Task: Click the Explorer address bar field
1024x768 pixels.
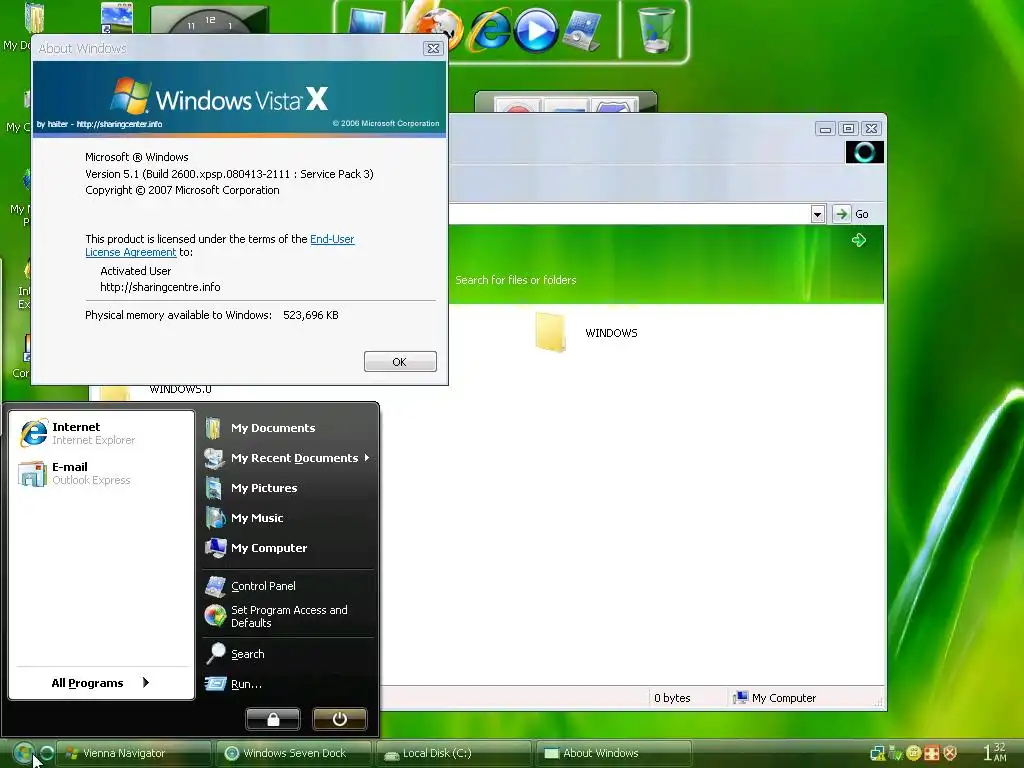Action: click(629, 214)
